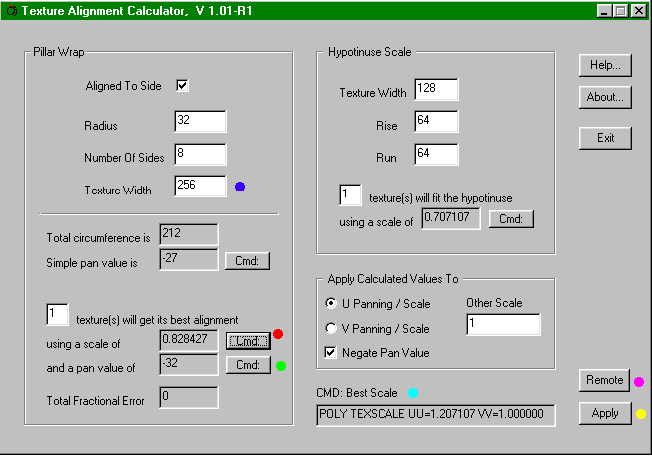The width and height of the screenshot is (652, 456).
Task: Click the blue dot beside Texture Width
Action: pos(240,186)
